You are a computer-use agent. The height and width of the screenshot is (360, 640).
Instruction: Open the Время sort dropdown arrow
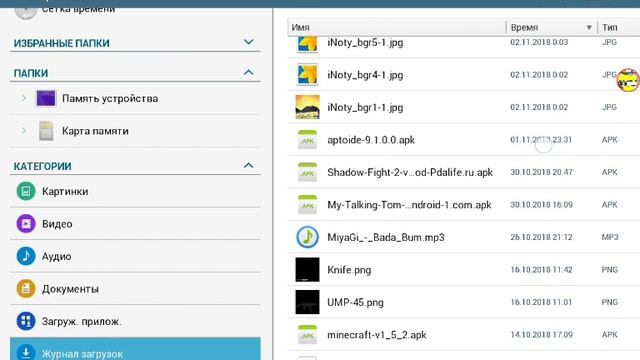click(x=589, y=27)
